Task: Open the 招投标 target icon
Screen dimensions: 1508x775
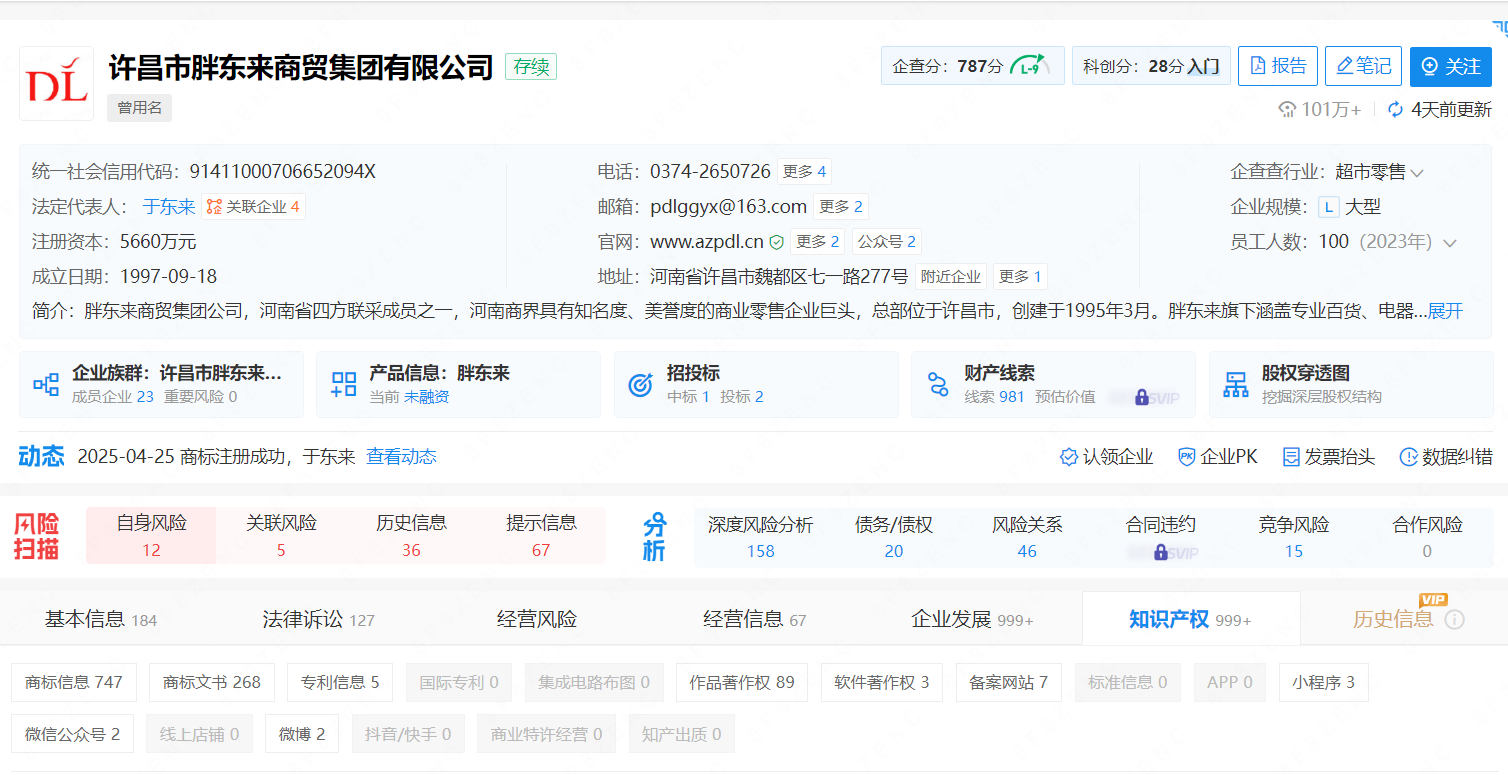Action: 640,384
